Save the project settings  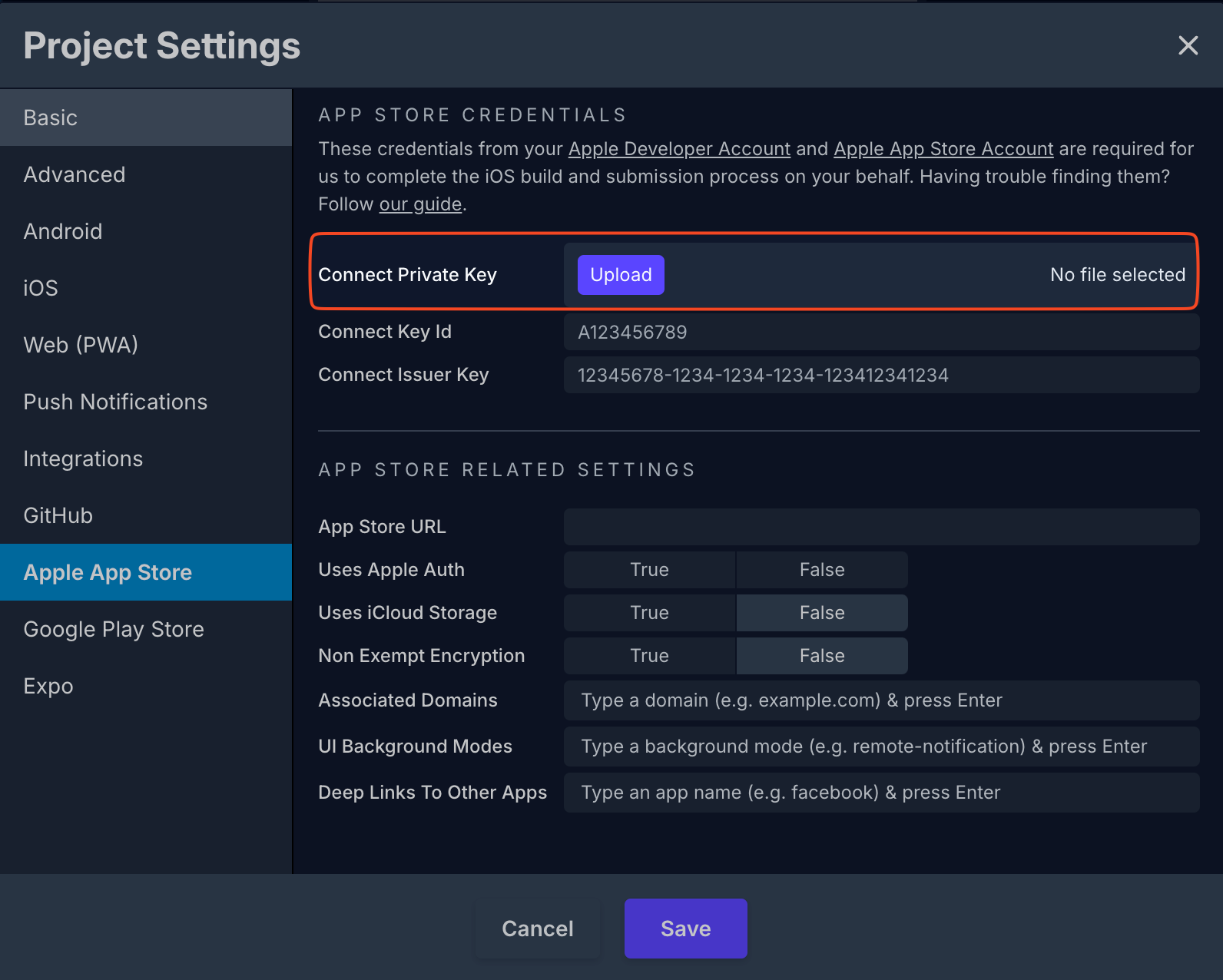pos(685,929)
